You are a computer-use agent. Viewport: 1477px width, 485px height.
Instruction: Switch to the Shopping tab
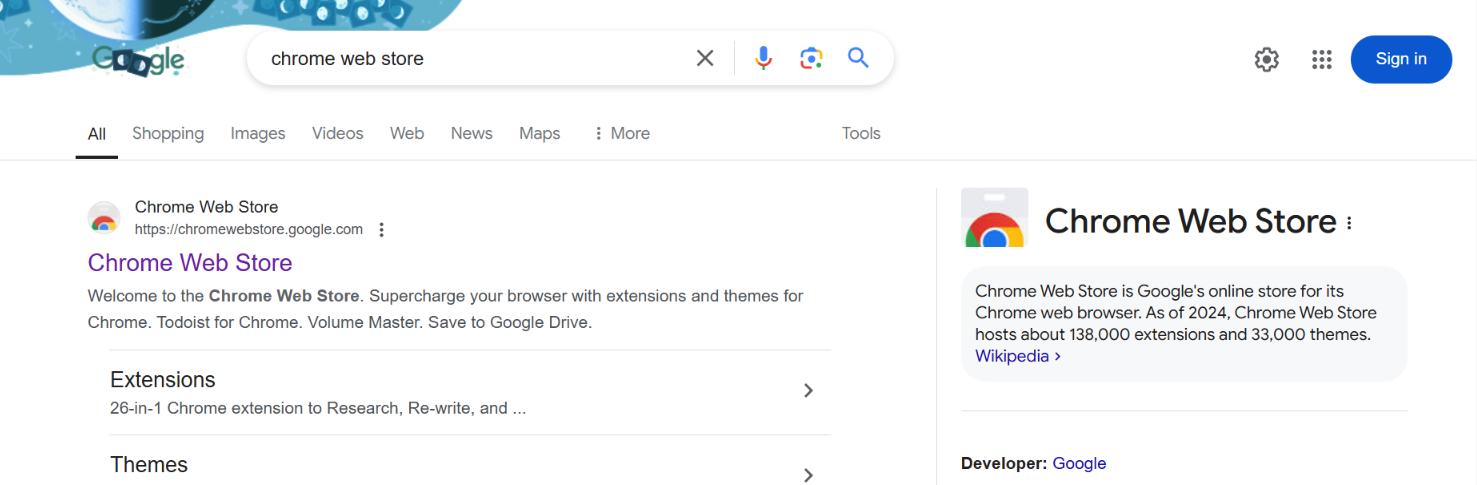(168, 133)
